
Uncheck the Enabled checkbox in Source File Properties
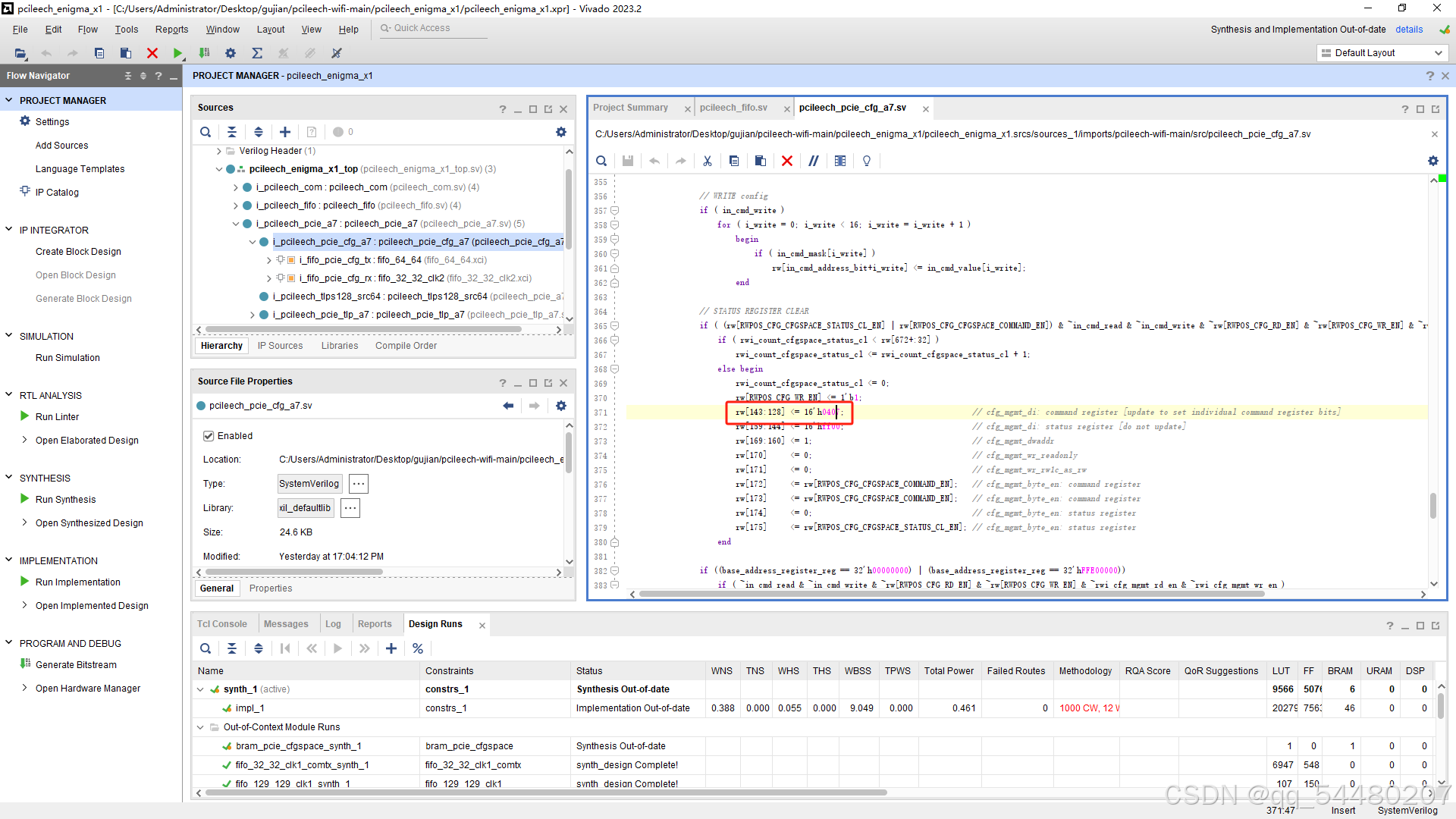tap(209, 436)
